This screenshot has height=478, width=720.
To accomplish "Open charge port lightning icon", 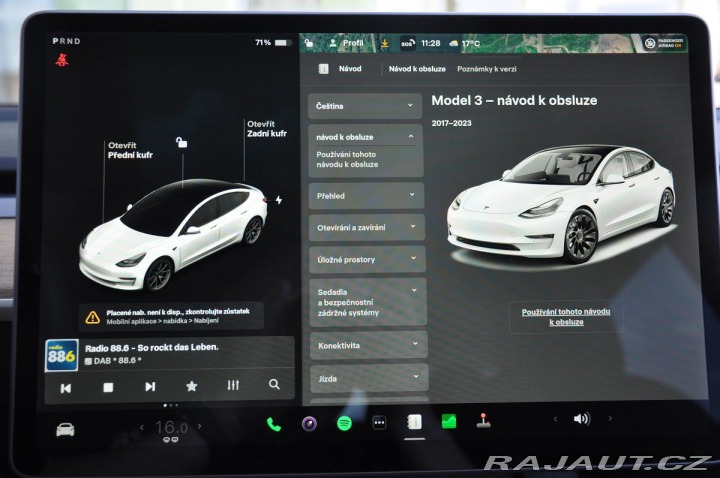I will coord(279,200).
